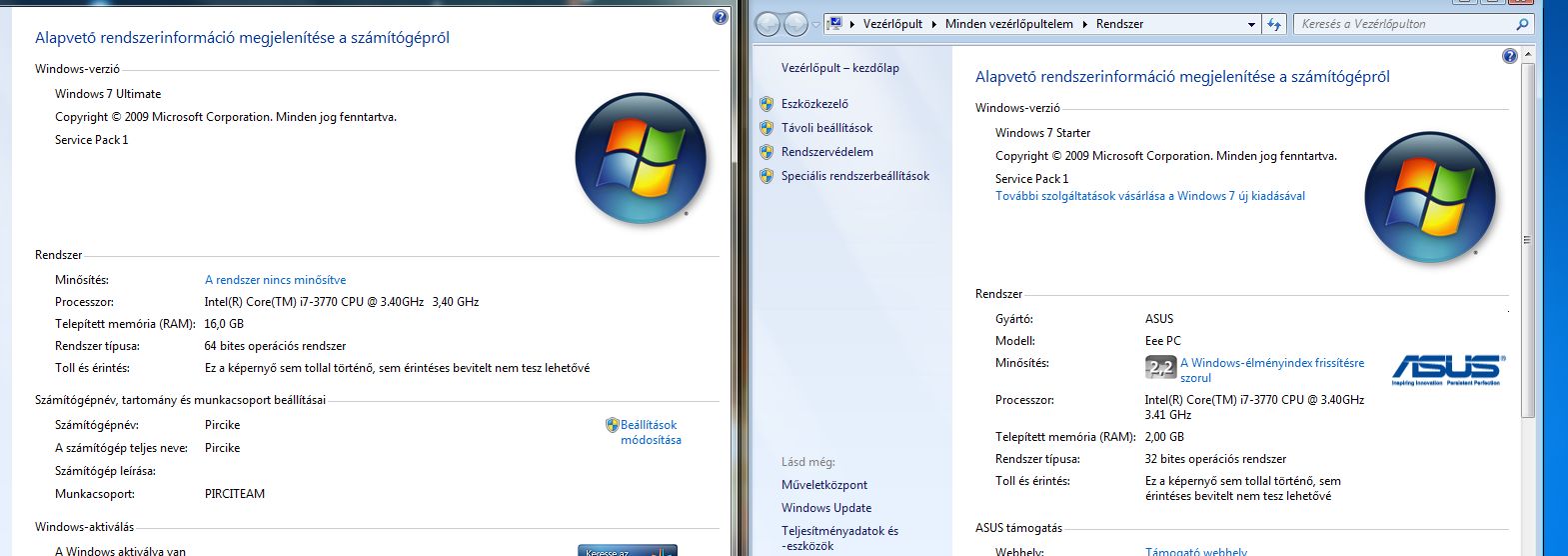Image resolution: width=1568 pixels, height=556 pixels.
Task: Open Windows Update link
Action: pyautogui.click(x=826, y=508)
